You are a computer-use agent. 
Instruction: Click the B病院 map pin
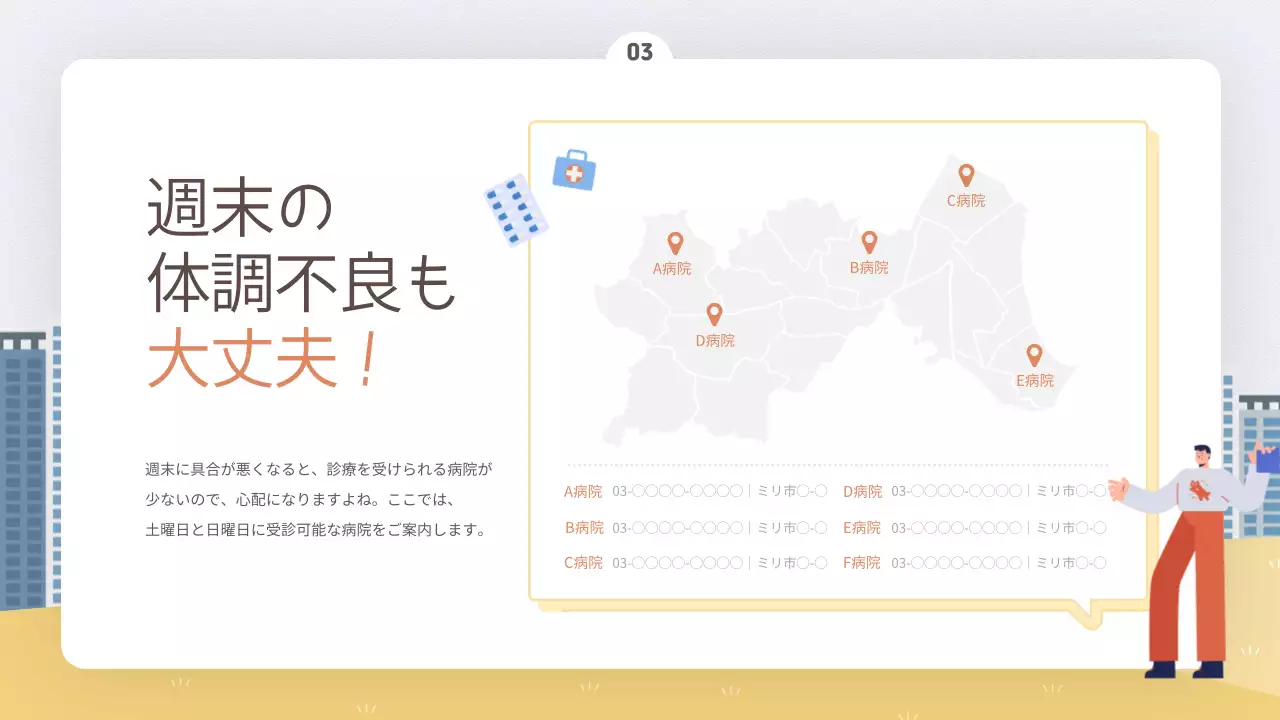[x=869, y=243]
